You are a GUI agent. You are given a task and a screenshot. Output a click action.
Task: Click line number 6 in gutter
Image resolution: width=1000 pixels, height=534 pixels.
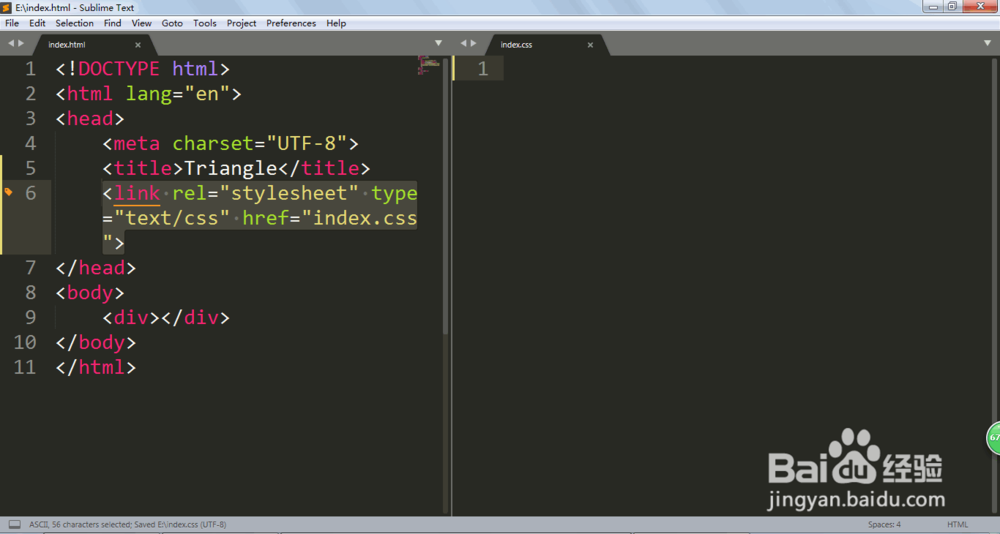coord(30,193)
